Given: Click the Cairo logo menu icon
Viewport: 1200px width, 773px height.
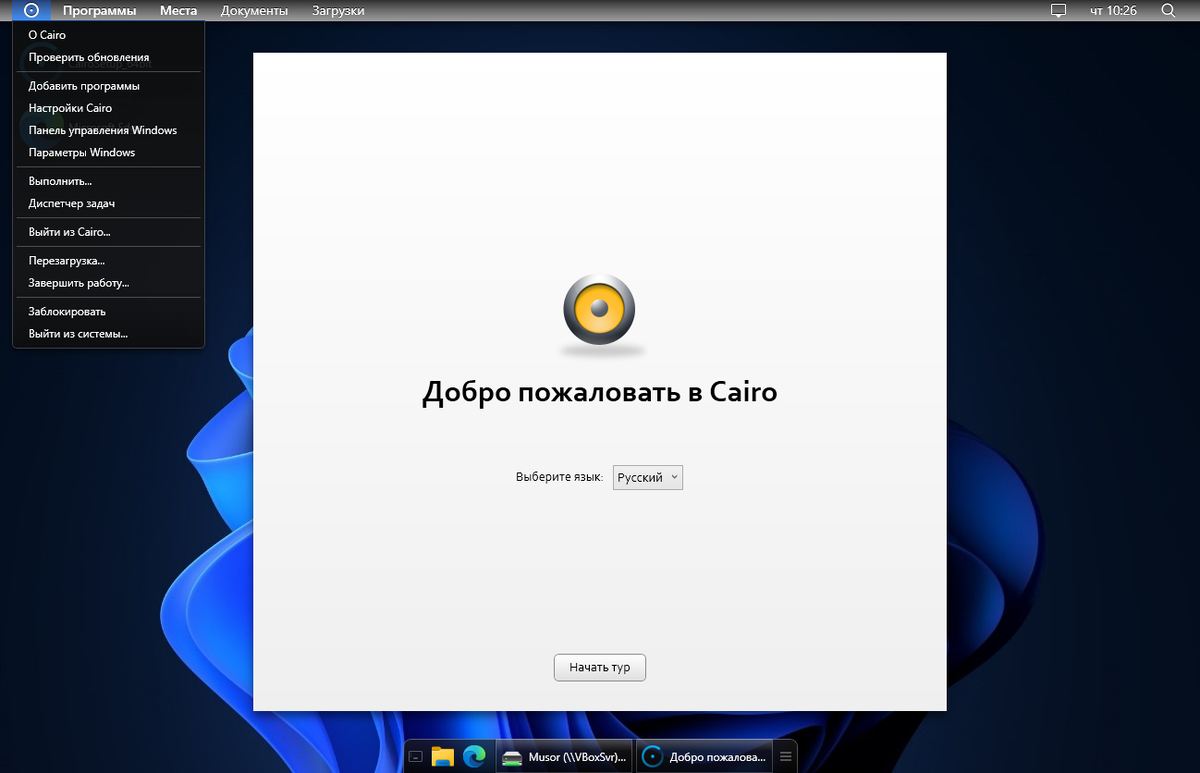Looking at the screenshot, I should click(32, 10).
